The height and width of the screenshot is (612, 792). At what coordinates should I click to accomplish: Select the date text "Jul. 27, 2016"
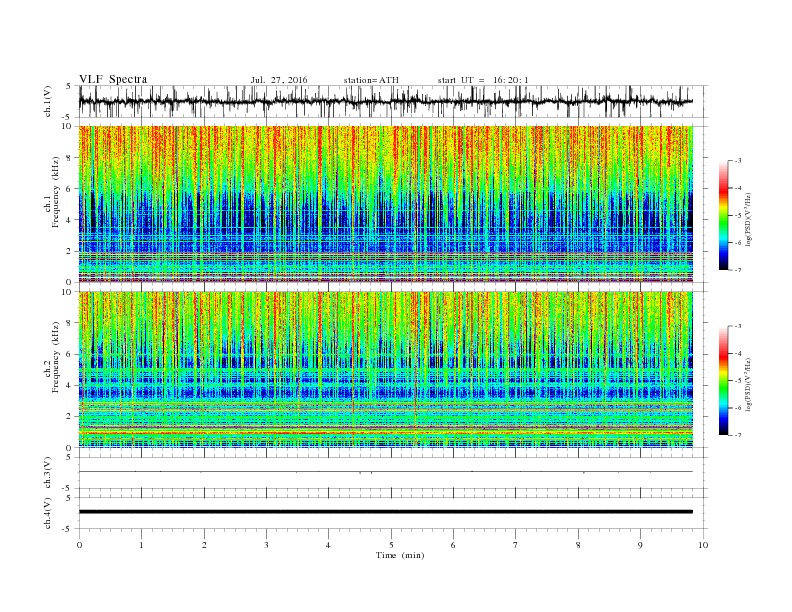click(279, 80)
